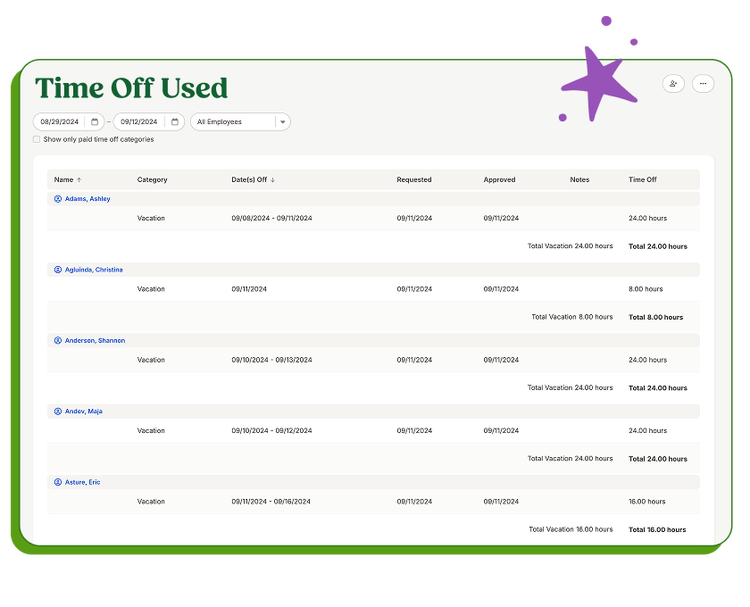Screen dimensions: 750x607
Task: Enable Show only paid time off categories
Action: (x=36, y=139)
